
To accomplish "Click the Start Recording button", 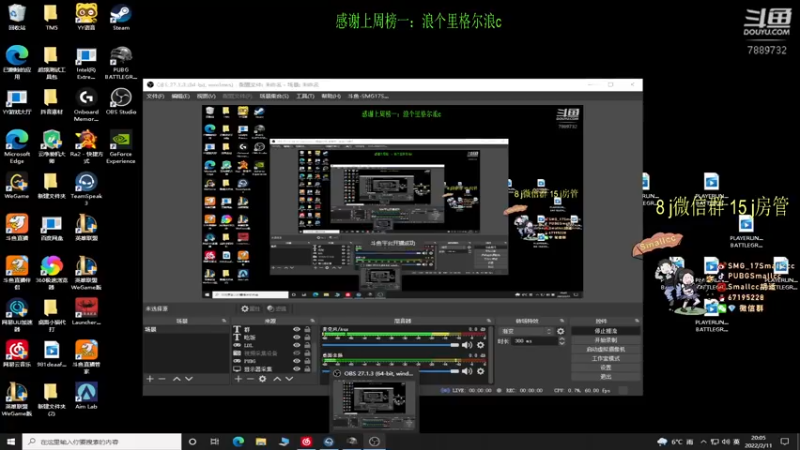I will 606,340.
